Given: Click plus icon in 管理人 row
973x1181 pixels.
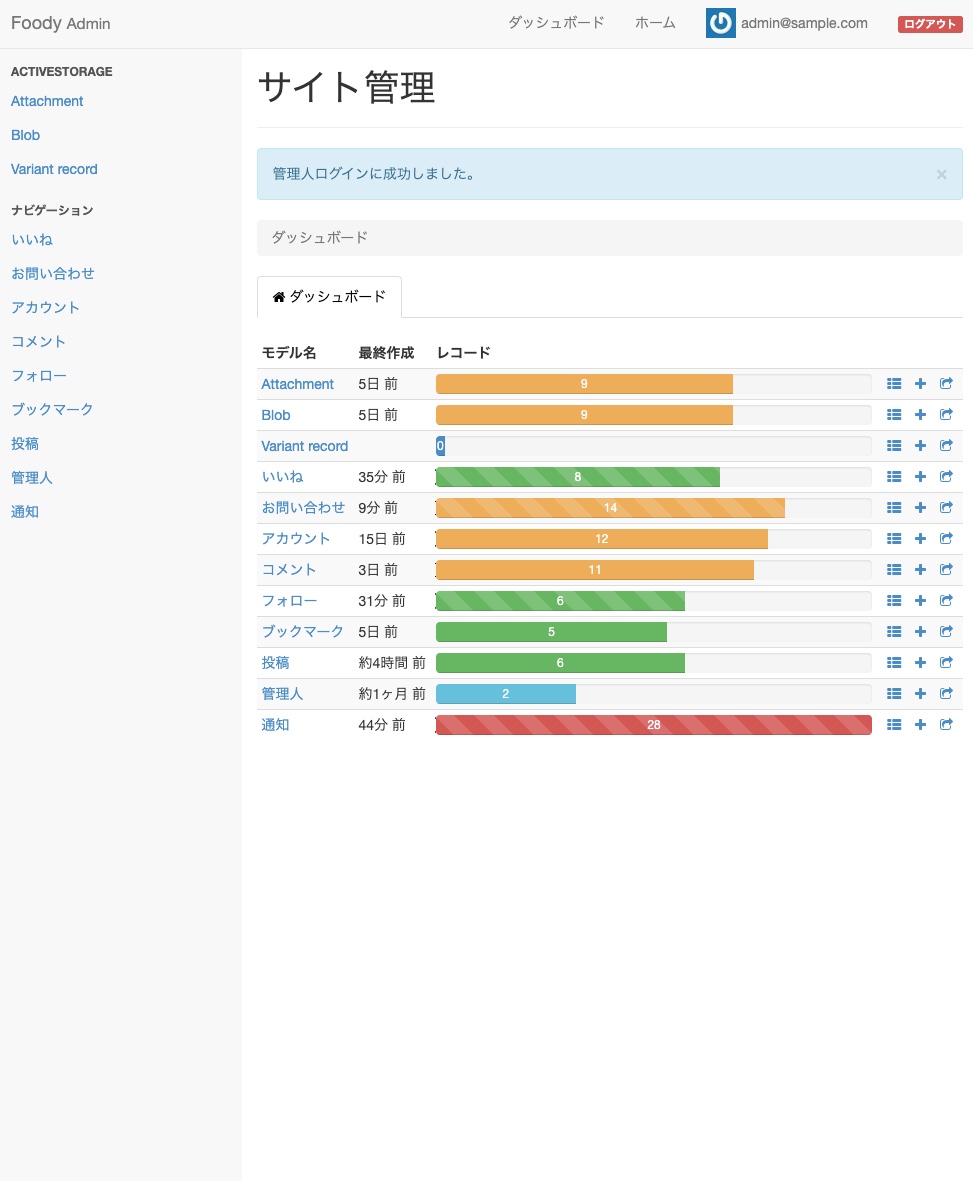Looking at the screenshot, I should 920,694.
